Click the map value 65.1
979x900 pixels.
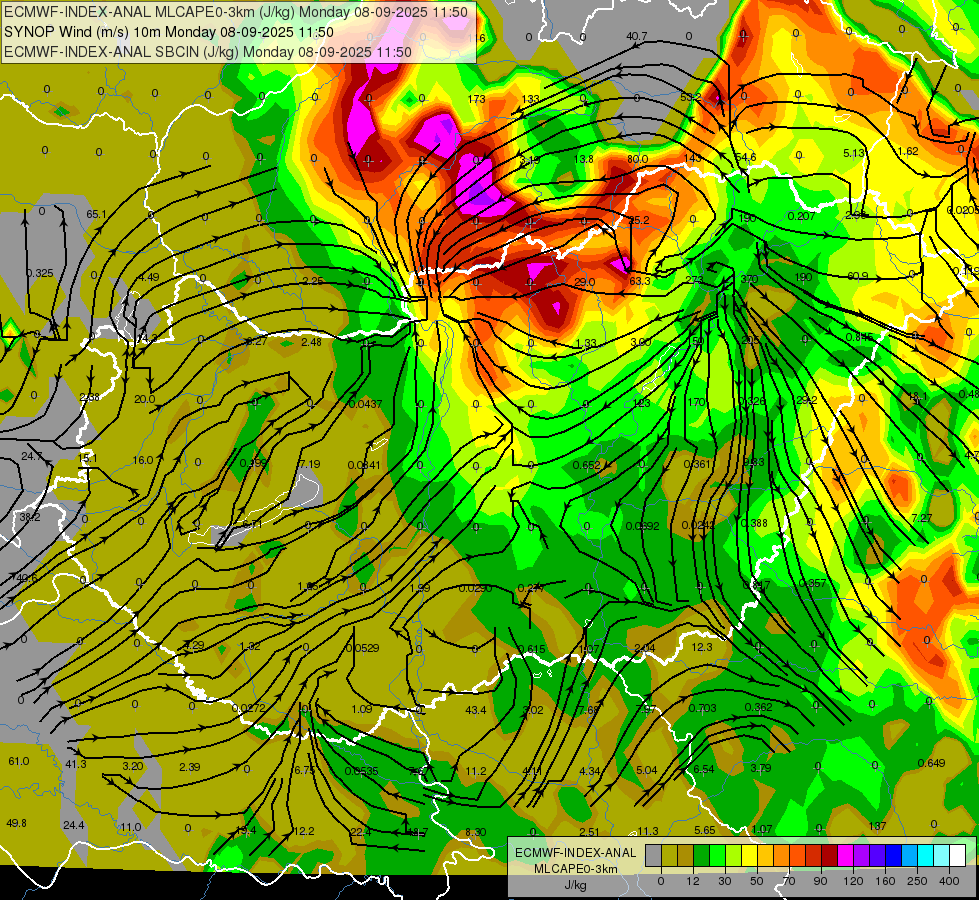pos(96,214)
